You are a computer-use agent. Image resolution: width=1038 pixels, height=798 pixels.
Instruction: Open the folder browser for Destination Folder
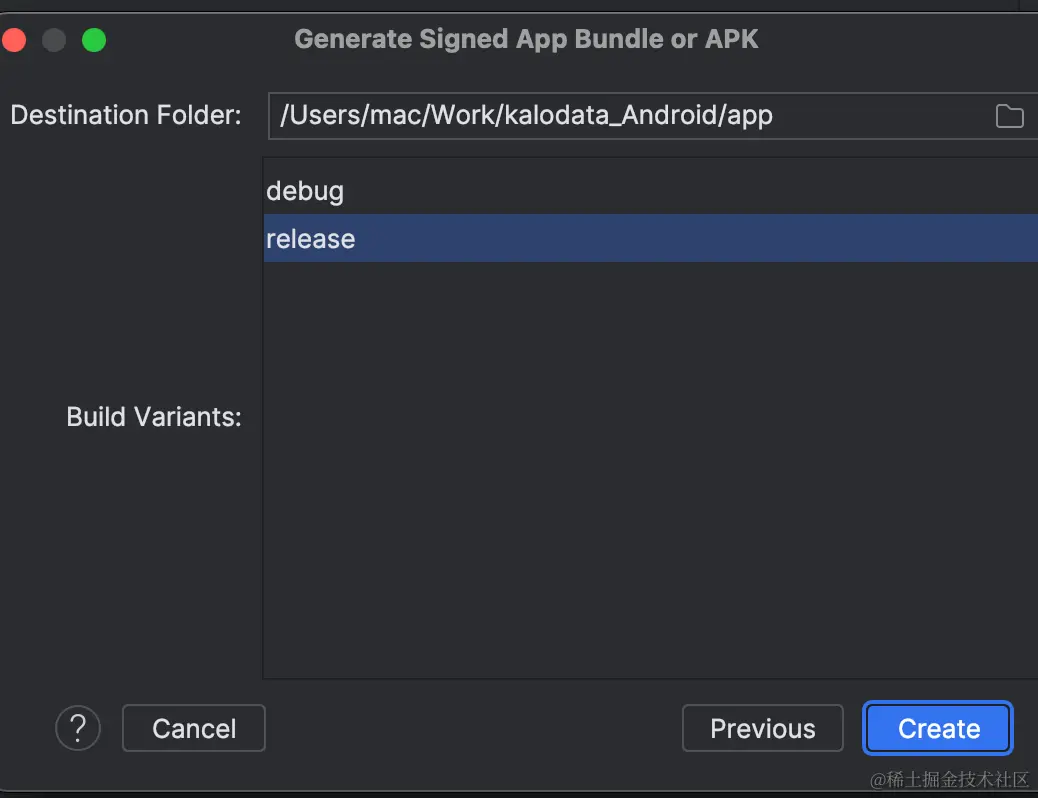pyautogui.click(x=1009, y=116)
